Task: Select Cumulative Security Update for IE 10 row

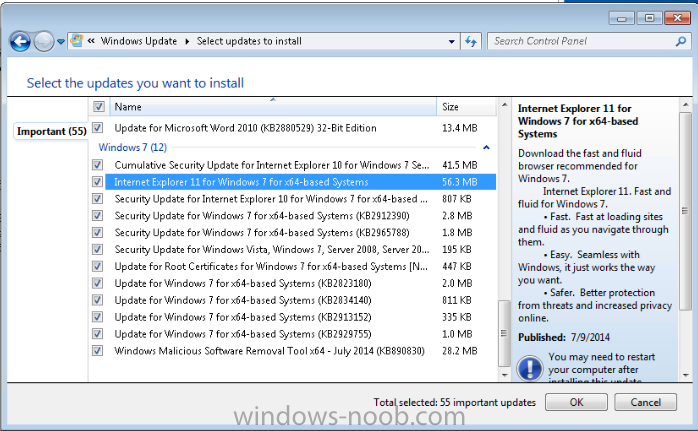Action: [272, 165]
